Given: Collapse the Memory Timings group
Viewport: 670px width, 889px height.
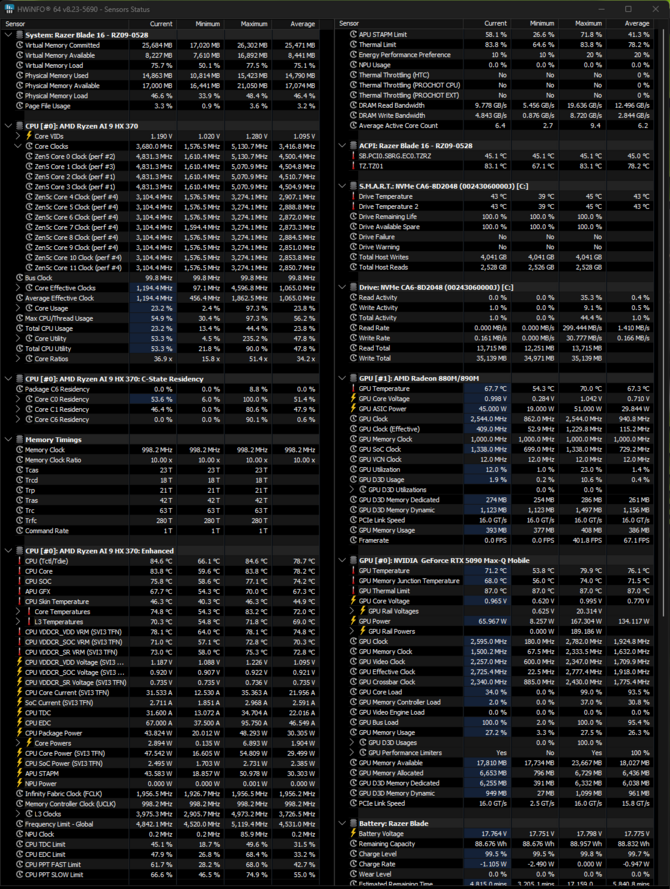Looking at the screenshot, I should click(8, 439).
